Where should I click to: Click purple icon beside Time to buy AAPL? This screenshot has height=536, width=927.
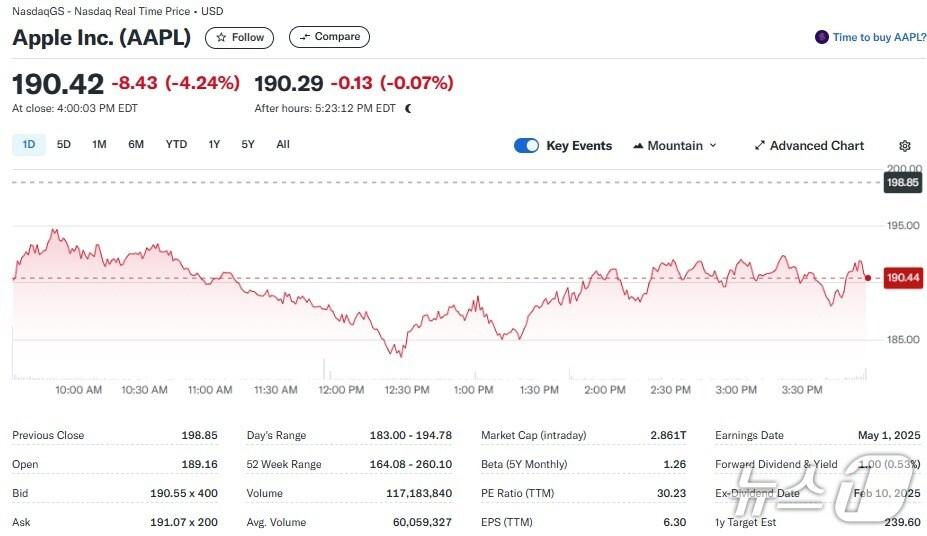822,37
